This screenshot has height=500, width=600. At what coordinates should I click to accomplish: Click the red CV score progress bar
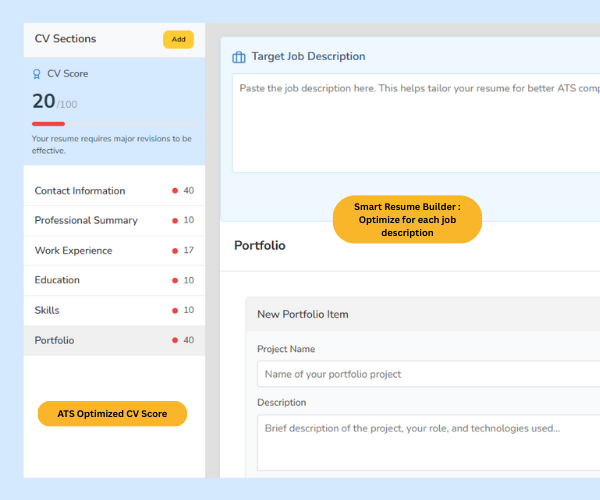[x=48, y=124]
